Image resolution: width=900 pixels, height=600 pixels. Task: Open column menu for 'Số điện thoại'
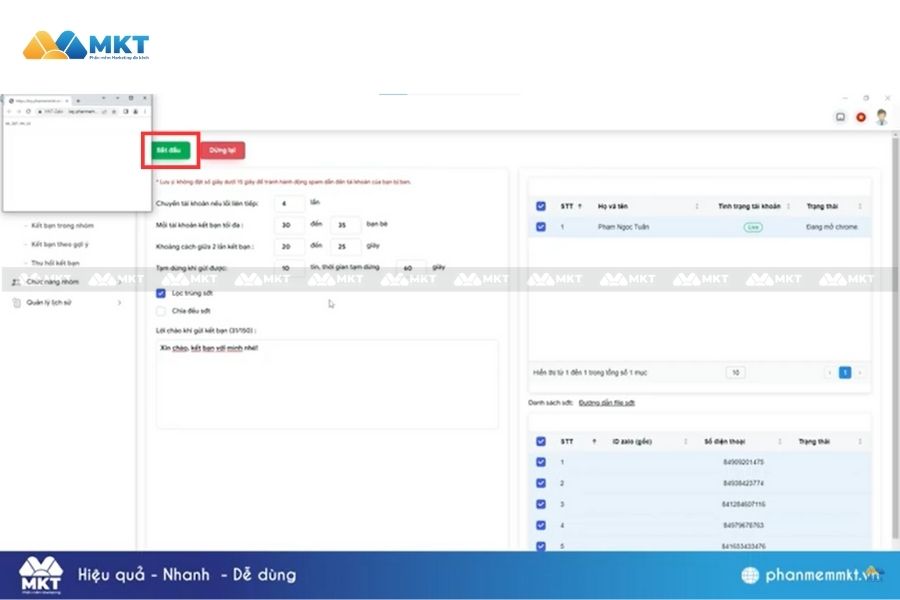(775, 441)
